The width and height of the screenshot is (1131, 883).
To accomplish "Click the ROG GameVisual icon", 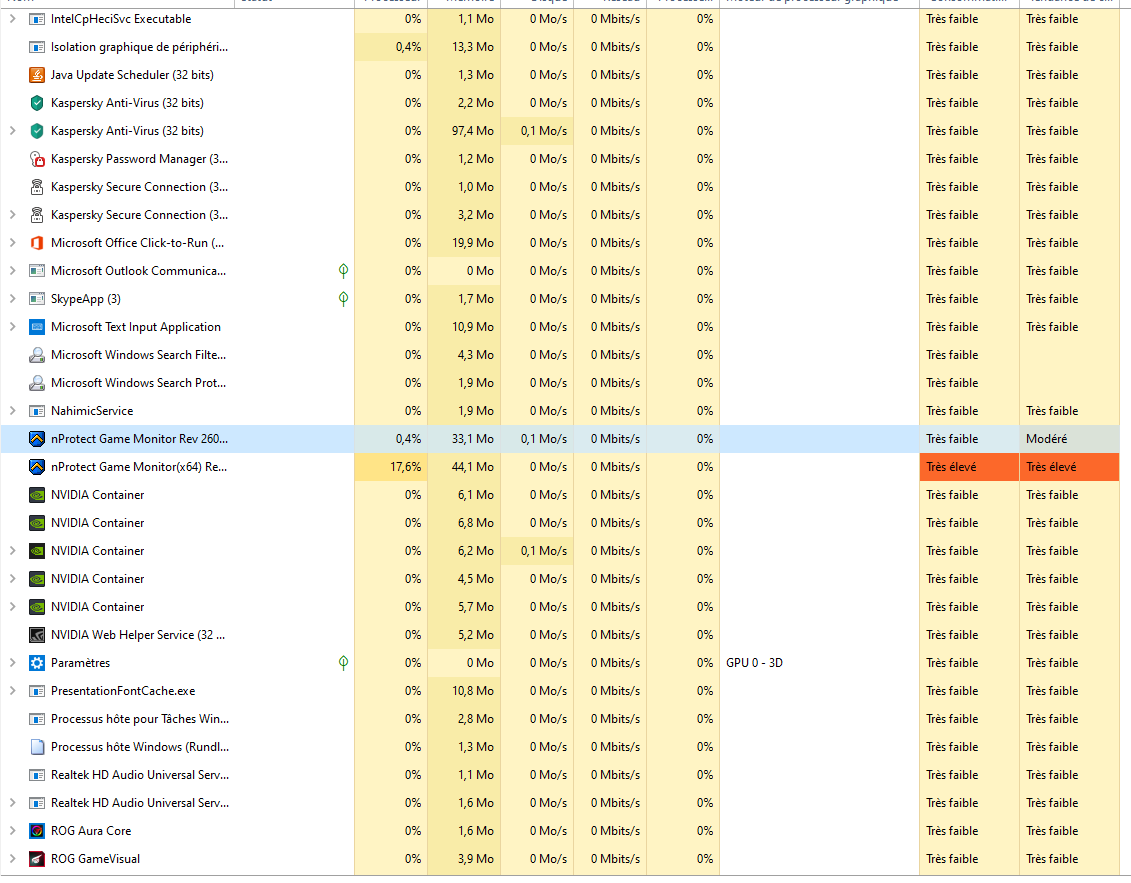I will (x=37, y=859).
